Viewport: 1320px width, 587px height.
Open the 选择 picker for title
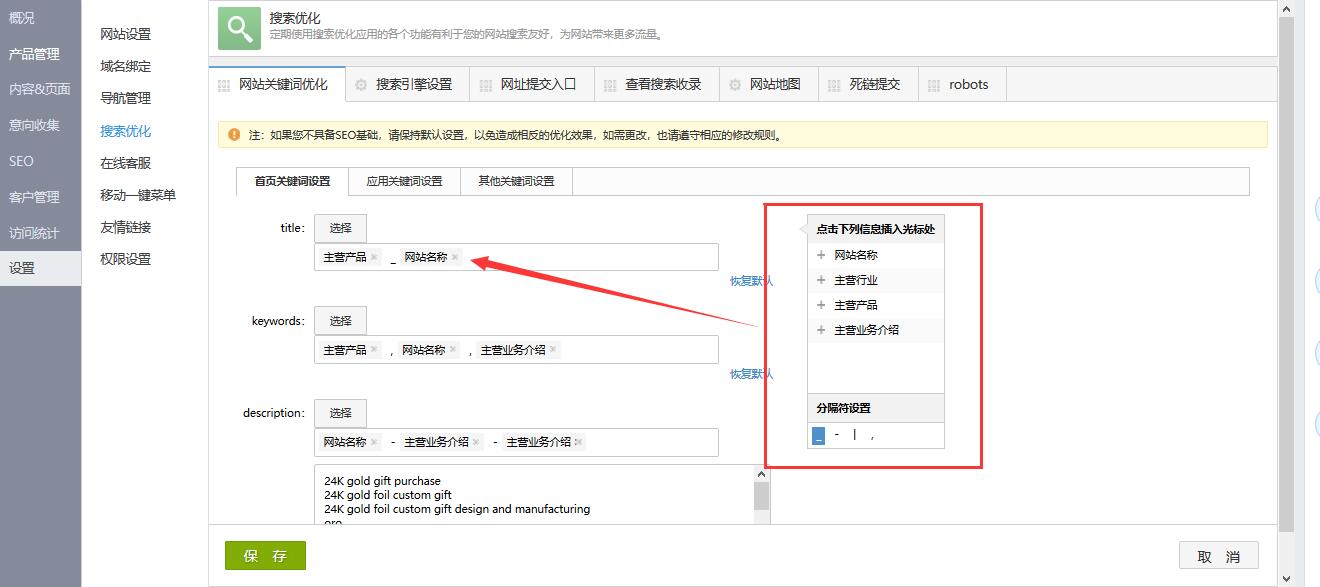pyautogui.click(x=340, y=228)
